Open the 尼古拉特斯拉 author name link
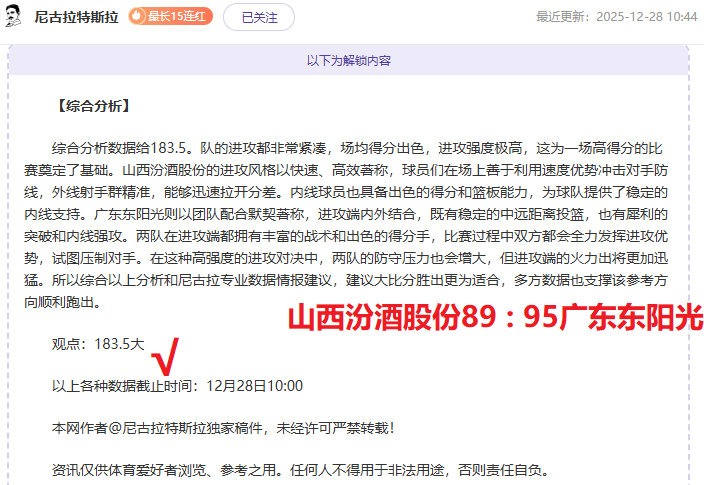 pos(76,17)
